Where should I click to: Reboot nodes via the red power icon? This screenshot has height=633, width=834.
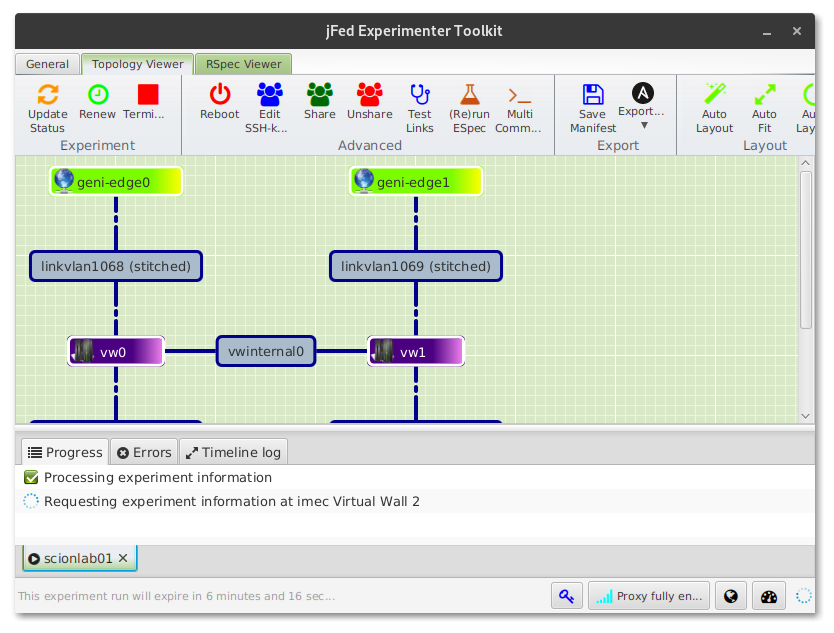pyautogui.click(x=220, y=95)
